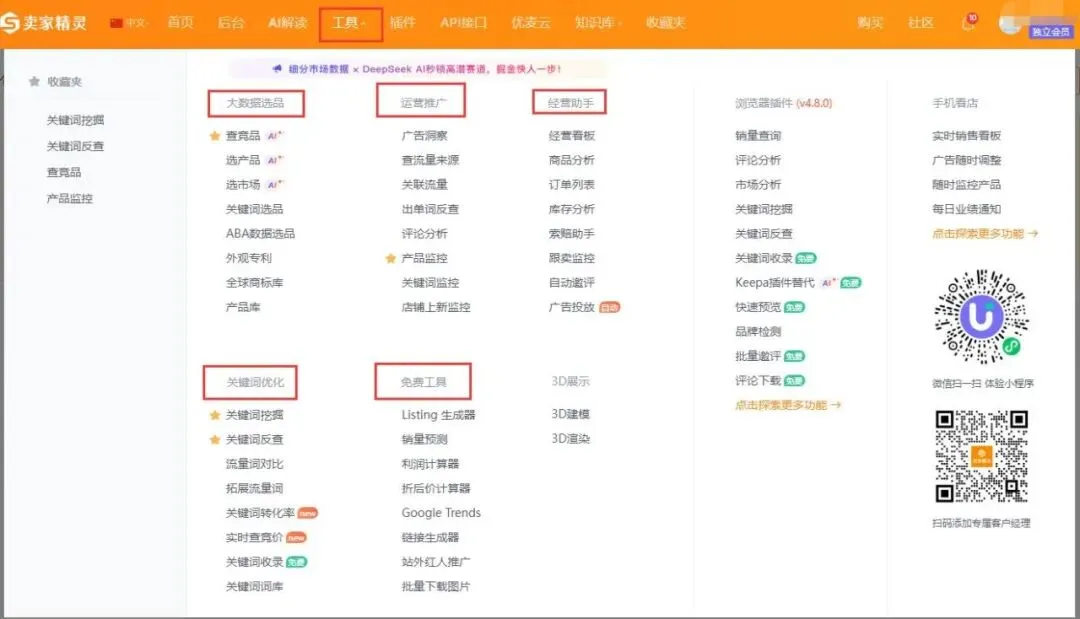The height and width of the screenshot is (619, 1080).
Task: Open 后台 in top navigation
Action: point(231,23)
